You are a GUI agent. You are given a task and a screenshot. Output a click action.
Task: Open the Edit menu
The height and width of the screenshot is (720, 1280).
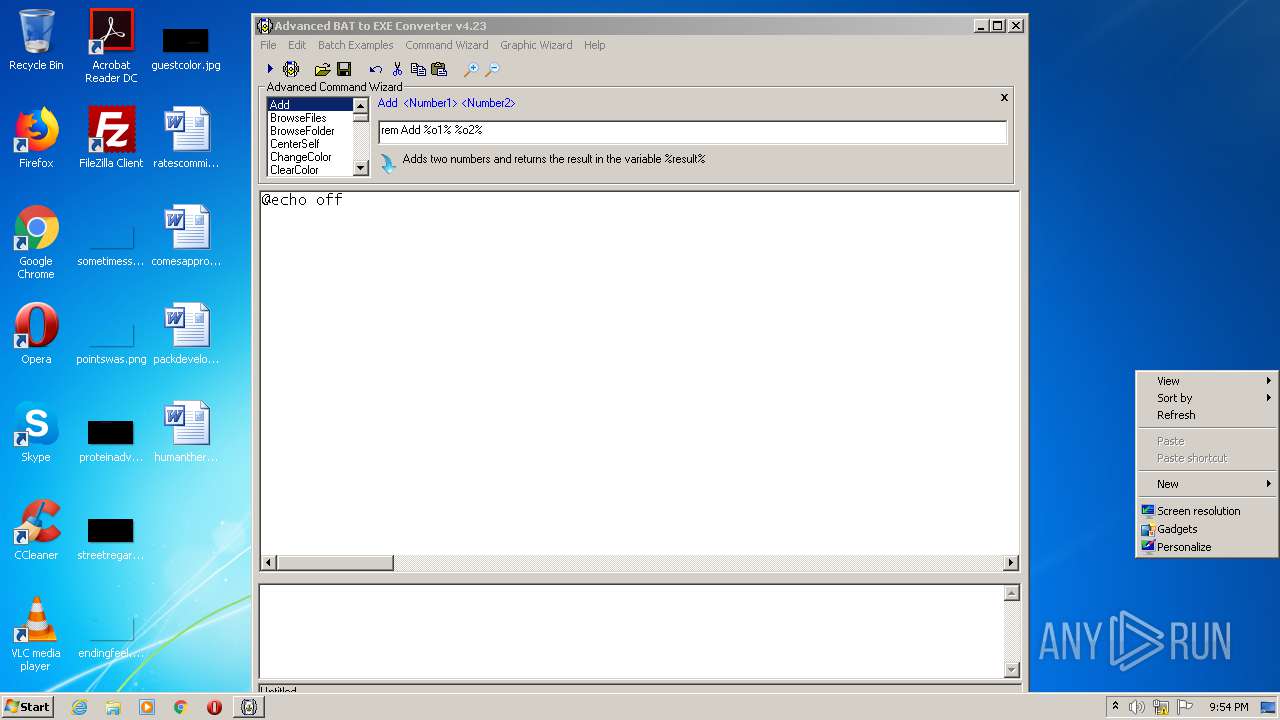(x=297, y=45)
